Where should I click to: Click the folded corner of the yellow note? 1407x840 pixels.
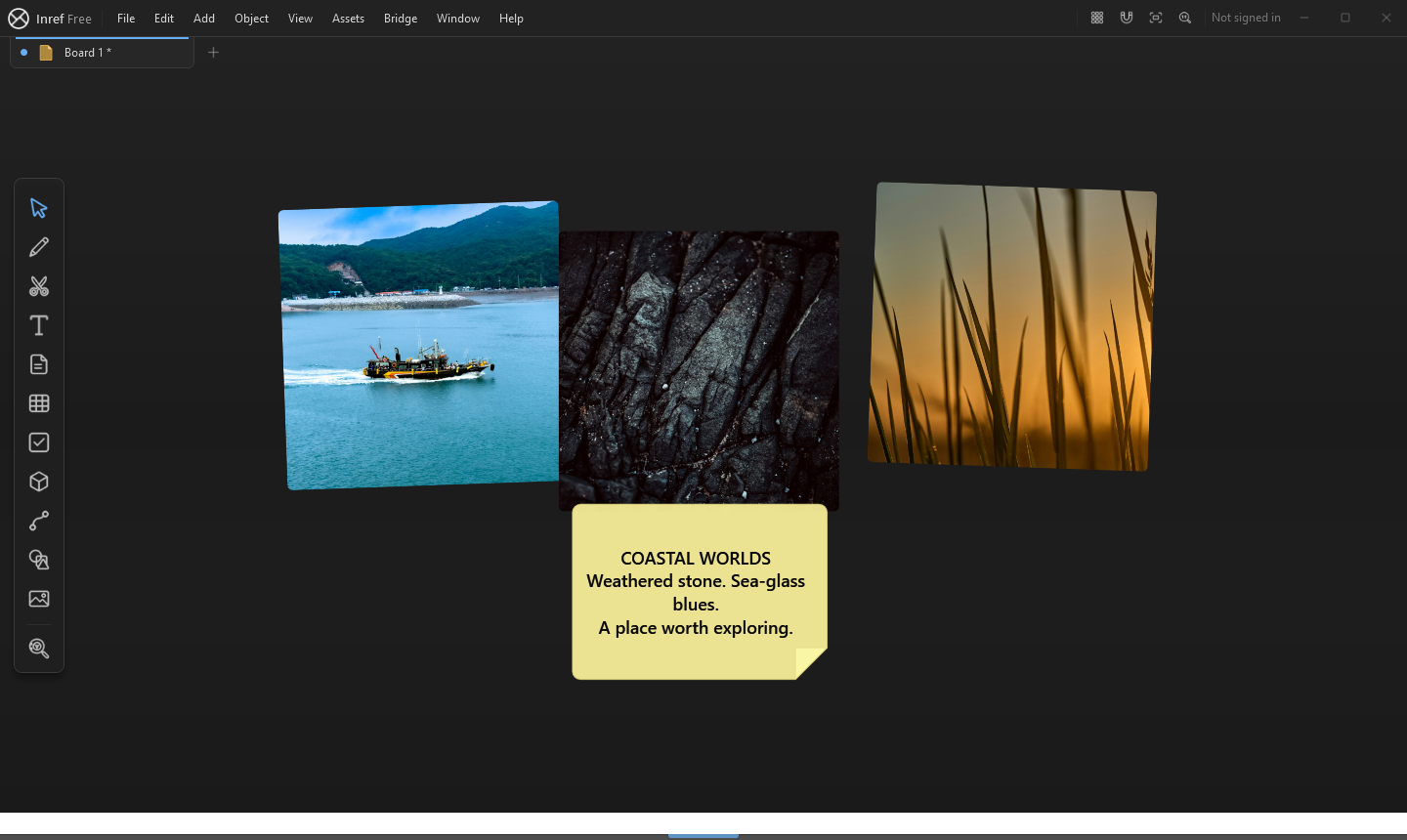(x=812, y=664)
